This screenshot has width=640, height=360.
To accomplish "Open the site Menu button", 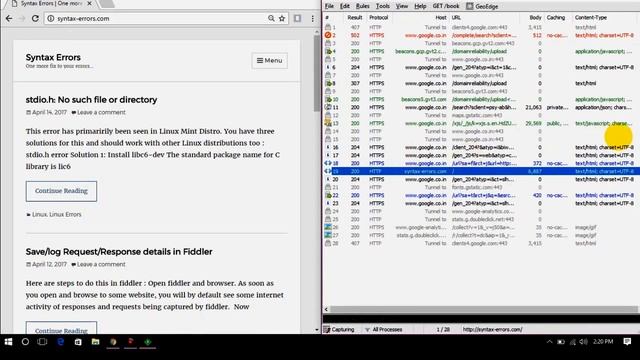I will (269, 60).
